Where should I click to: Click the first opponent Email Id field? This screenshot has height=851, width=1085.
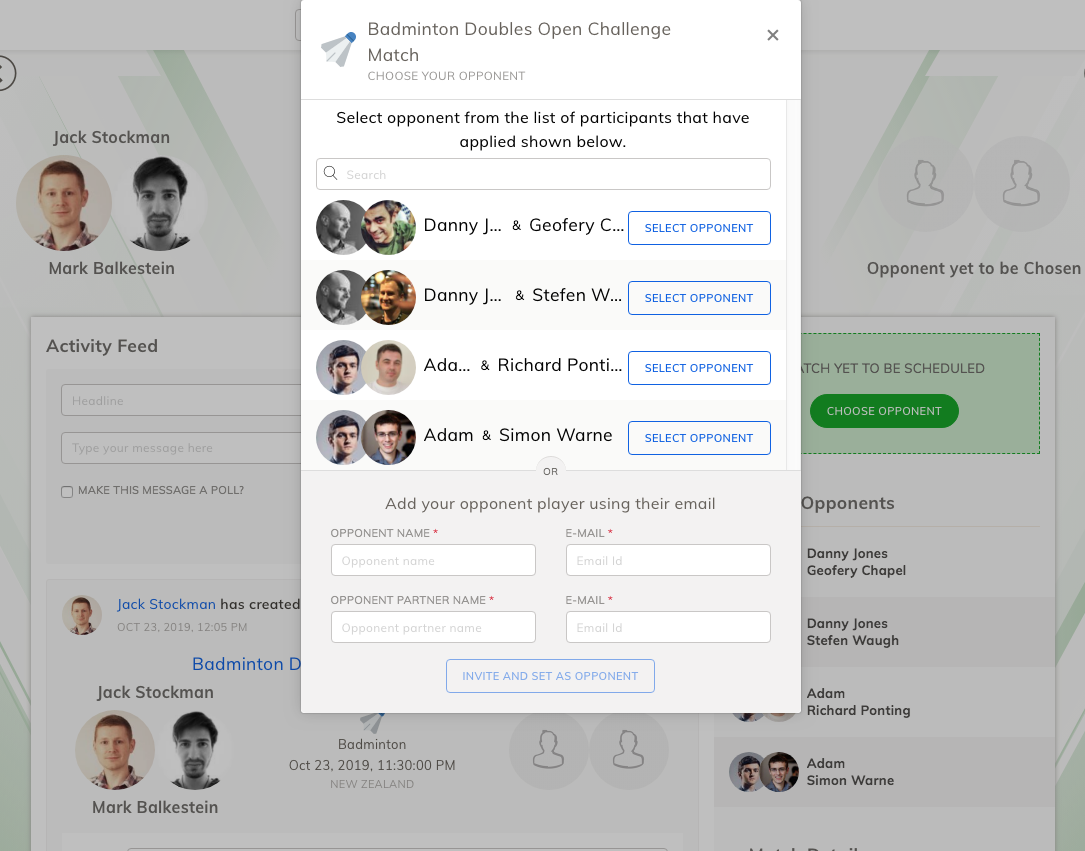click(668, 560)
